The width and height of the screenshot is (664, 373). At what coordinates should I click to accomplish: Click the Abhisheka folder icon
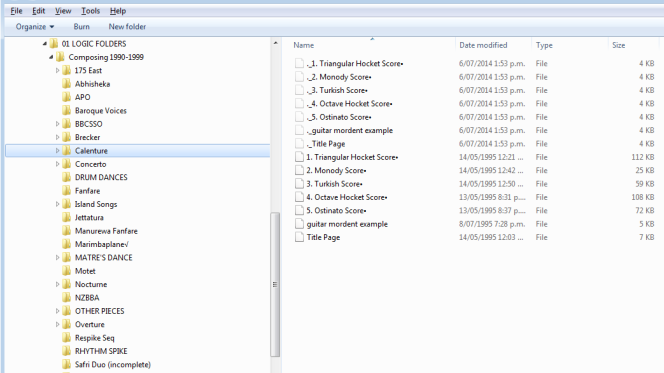(66, 84)
